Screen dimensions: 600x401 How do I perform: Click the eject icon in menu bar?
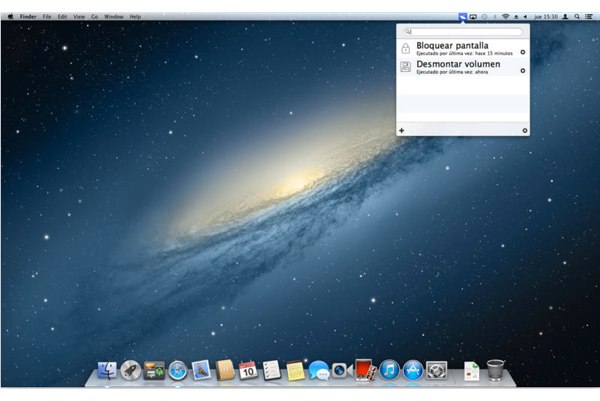[516, 16]
